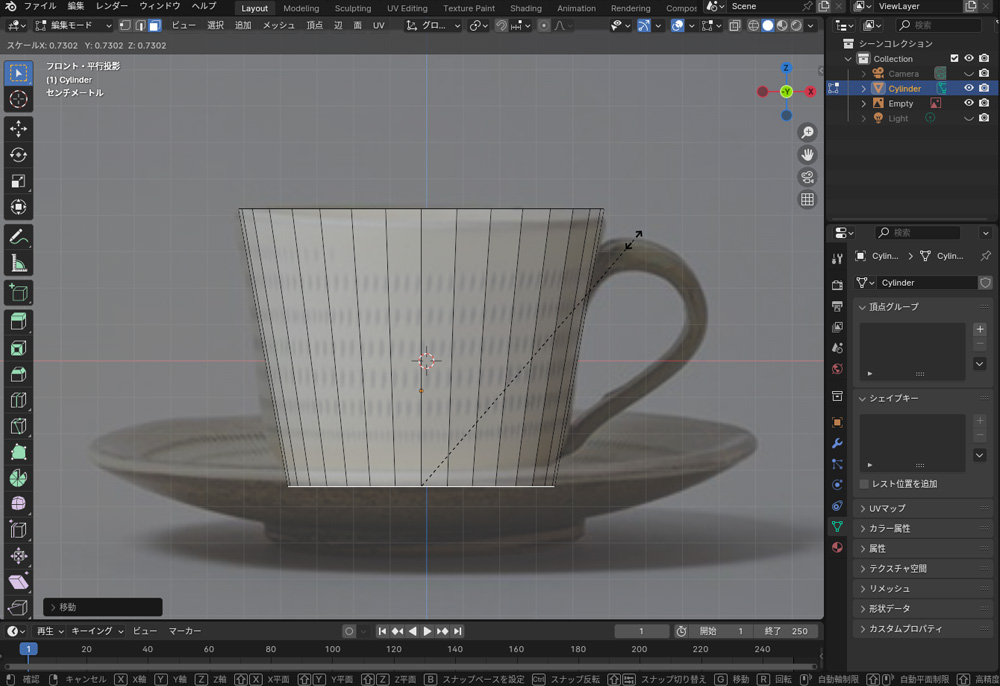Click the add vertex group plus button
Screen dimensions: 1000x686
(980, 329)
